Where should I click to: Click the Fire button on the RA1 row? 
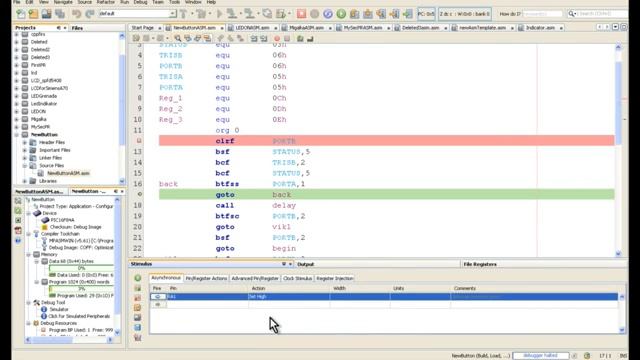pyautogui.click(x=158, y=296)
